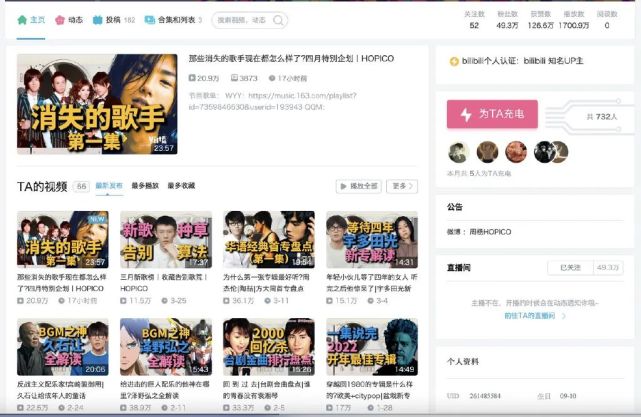
Task: Follow the 前往TA的直播间 link
Action: point(530,316)
